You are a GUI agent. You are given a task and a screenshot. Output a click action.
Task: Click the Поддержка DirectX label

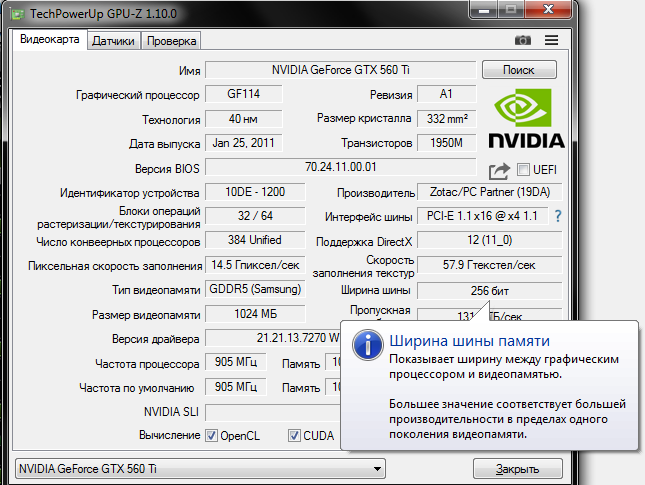tap(364, 241)
